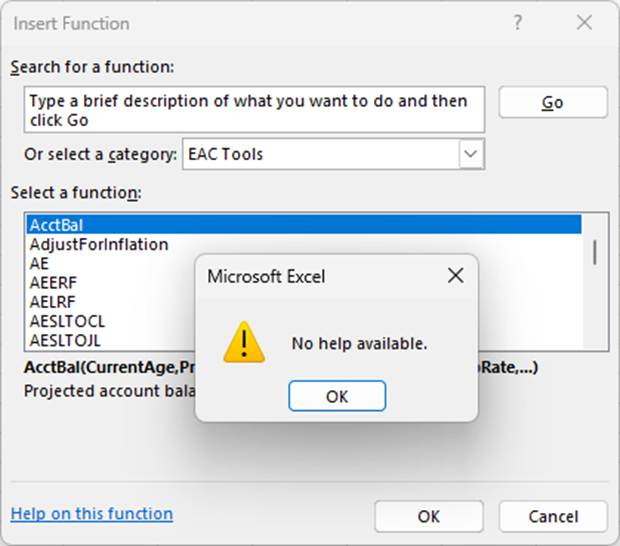This screenshot has width=620, height=546.
Task: Click Cancel in the Insert Function dialog
Action: (553, 516)
